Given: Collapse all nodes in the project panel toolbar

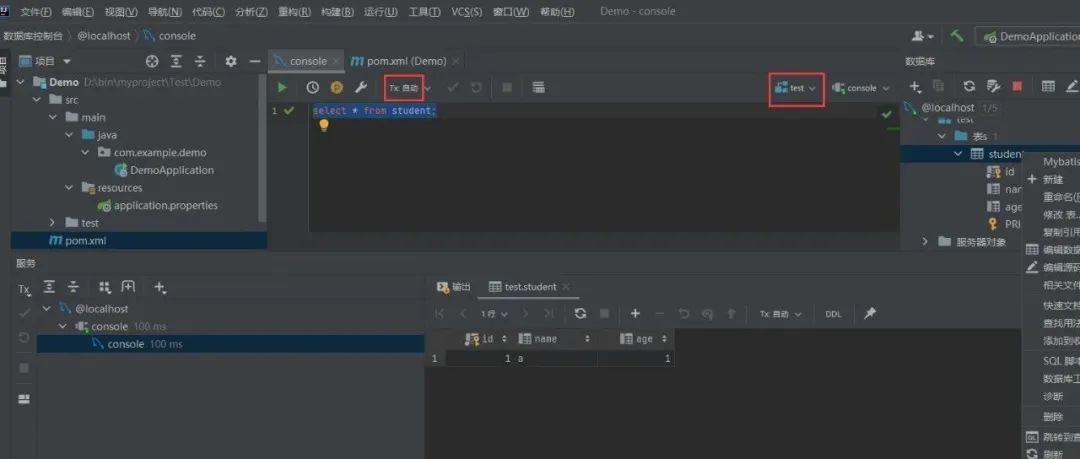Looking at the screenshot, I should [200, 61].
